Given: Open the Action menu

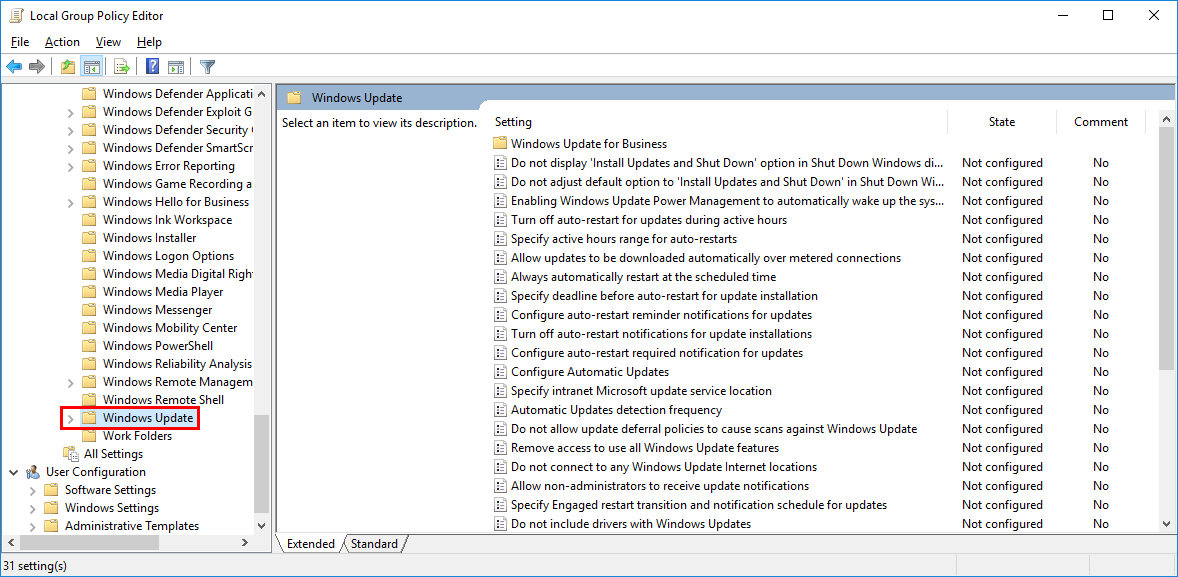Looking at the screenshot, I should (x=62, y=42).
